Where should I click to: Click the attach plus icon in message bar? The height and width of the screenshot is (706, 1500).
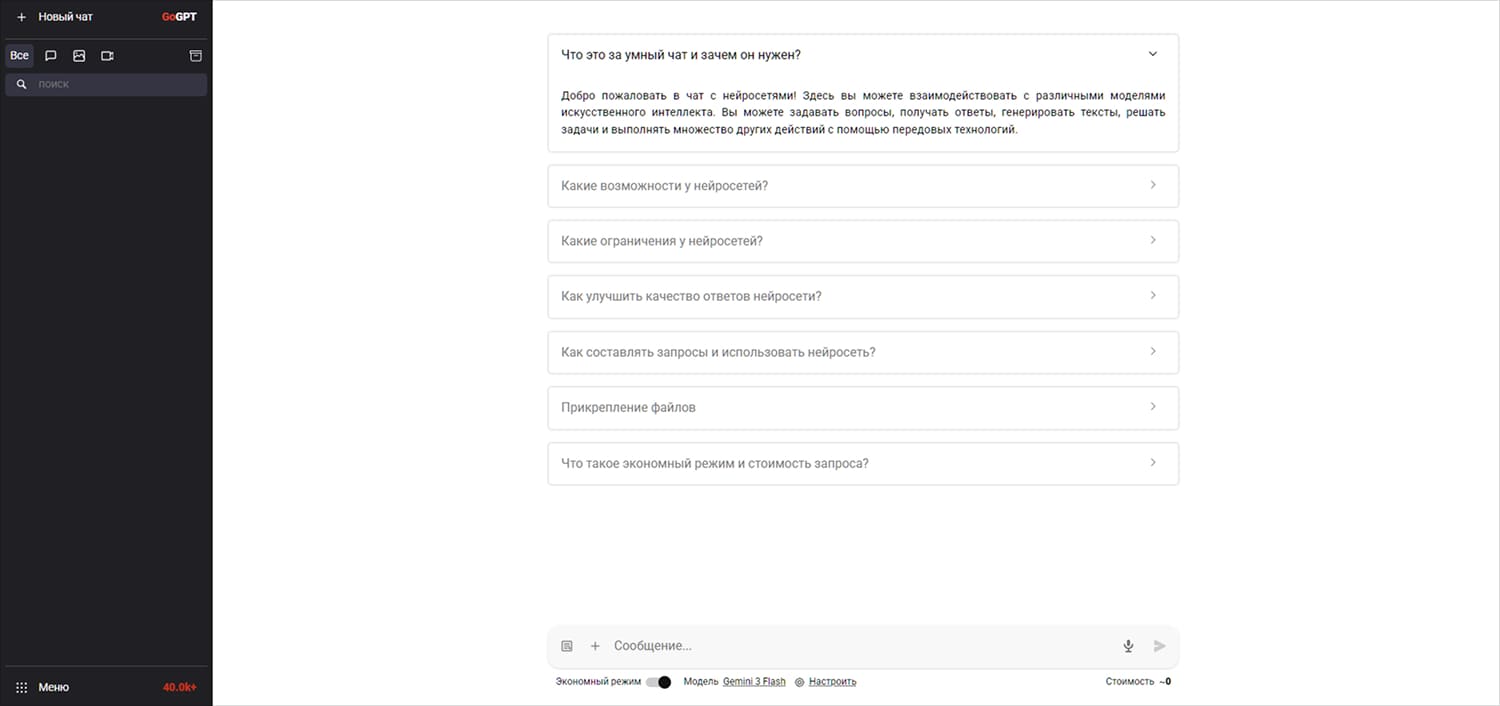tap(595, 646)
